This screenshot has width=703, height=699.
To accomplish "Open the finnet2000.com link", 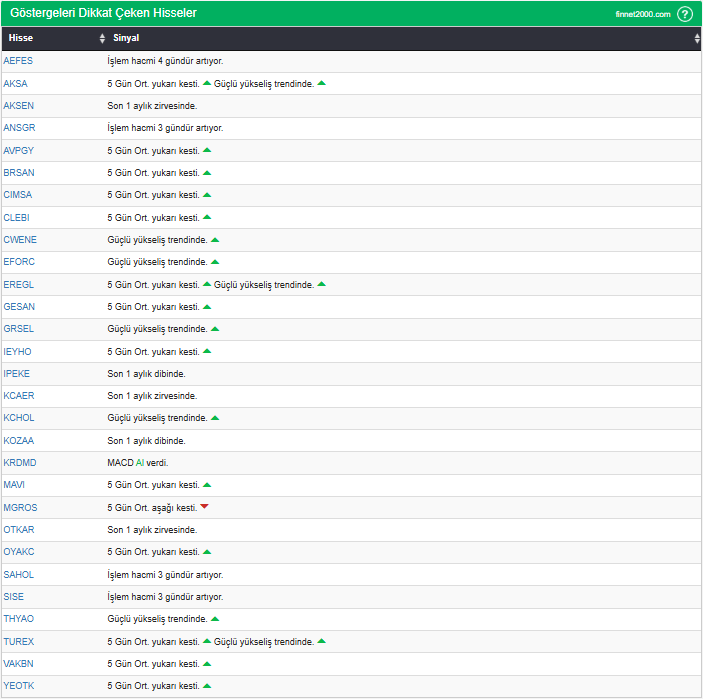I will point(642,14).
